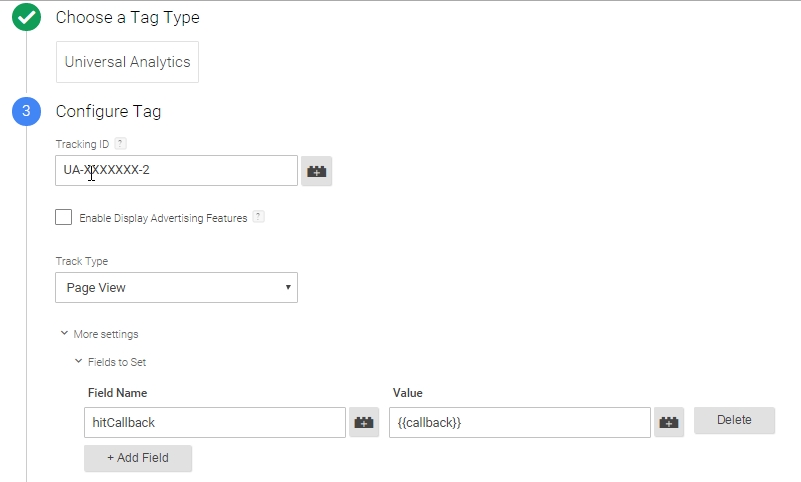Click the Choose a Tag Type heading
The image size is (801, 482).
(128, 17)
